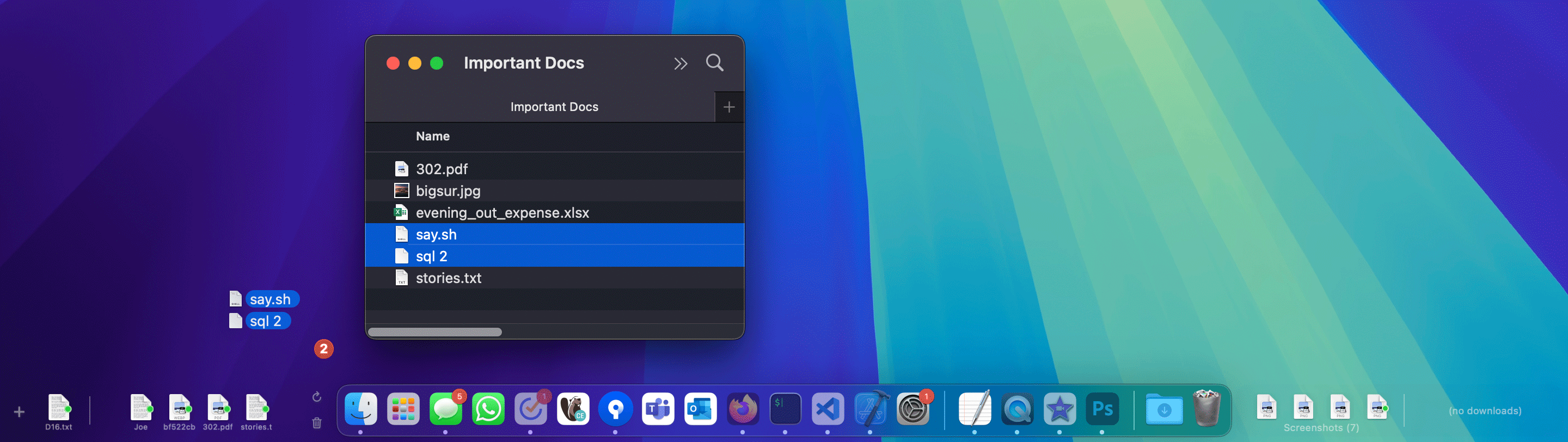Launch TextEdit from the Dock
The width and height of the screenshot is (1568, 442).
975,408
